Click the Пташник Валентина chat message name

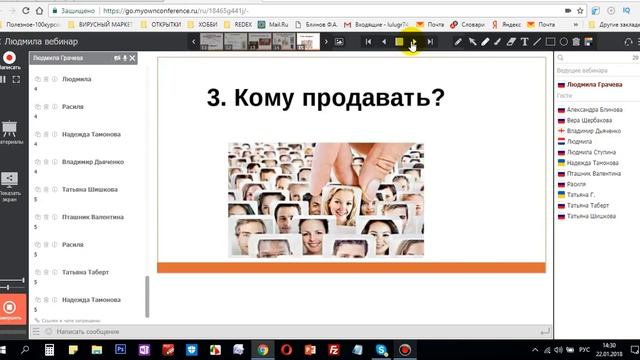pos(93,217)
